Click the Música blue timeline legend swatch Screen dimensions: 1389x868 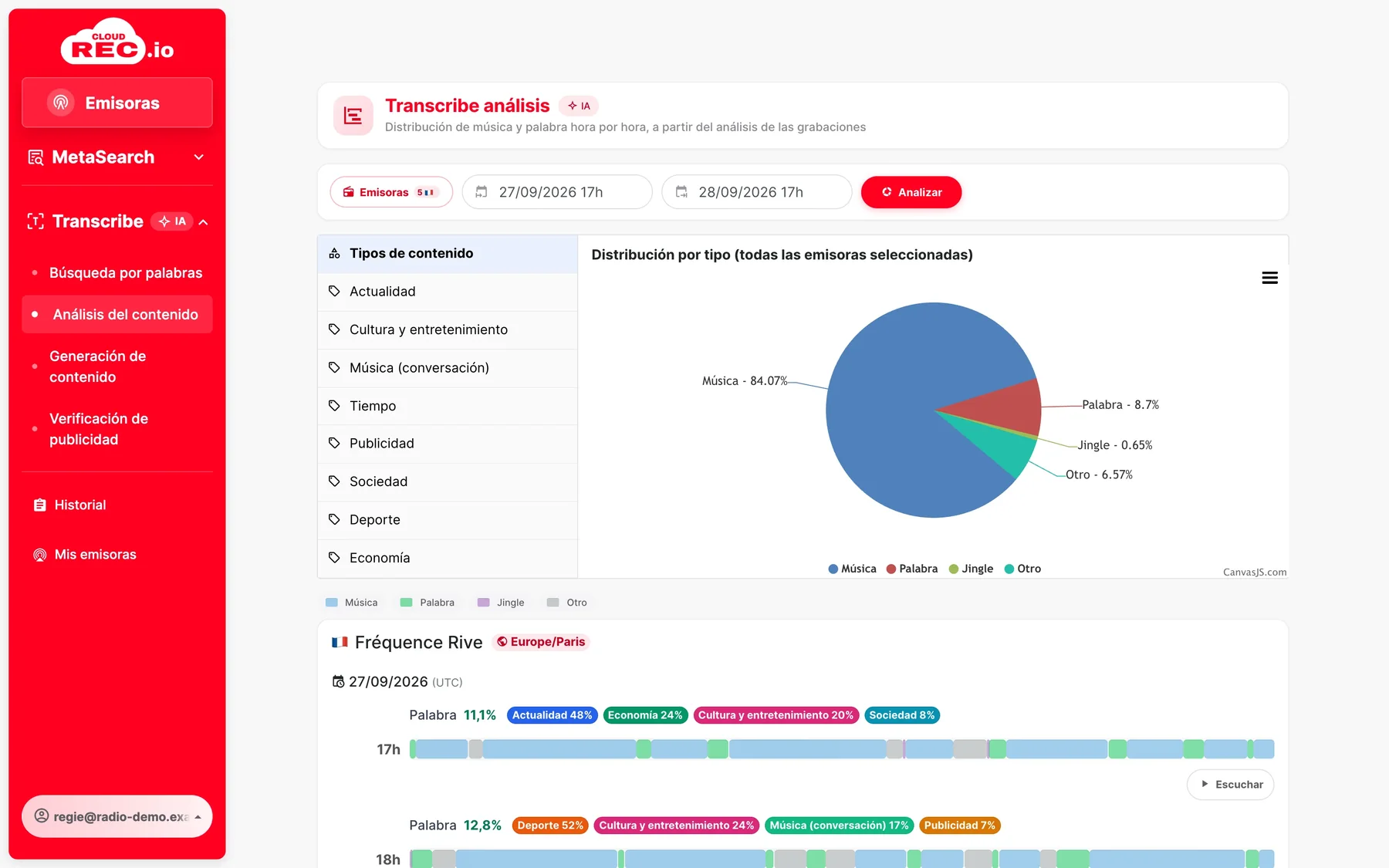tap(332, 603)
